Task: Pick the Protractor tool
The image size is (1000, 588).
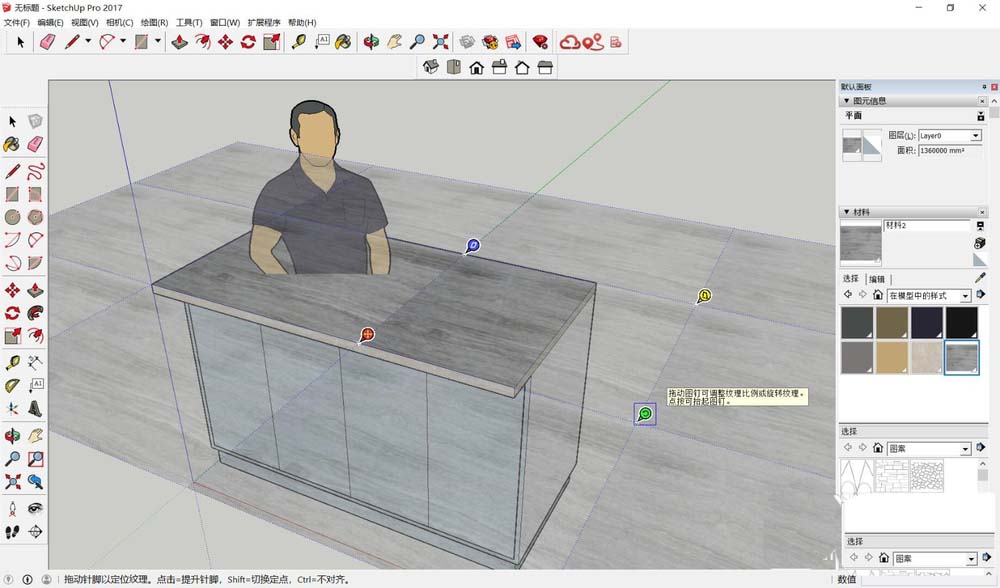Action: [12, 385]
